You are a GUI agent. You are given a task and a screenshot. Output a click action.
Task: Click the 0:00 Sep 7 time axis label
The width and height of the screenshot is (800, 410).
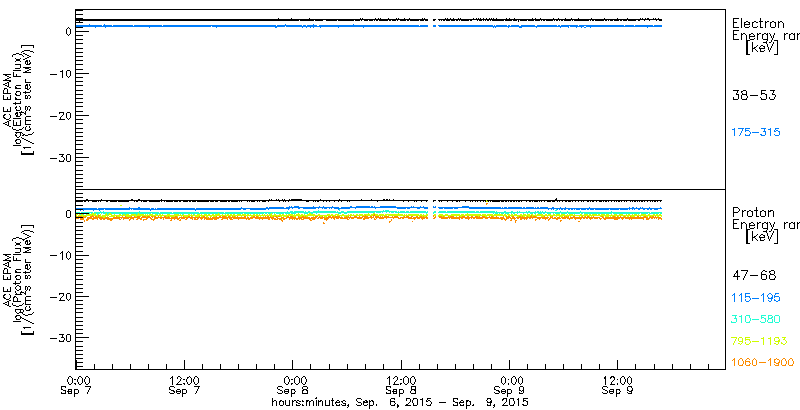click(78, 386)
